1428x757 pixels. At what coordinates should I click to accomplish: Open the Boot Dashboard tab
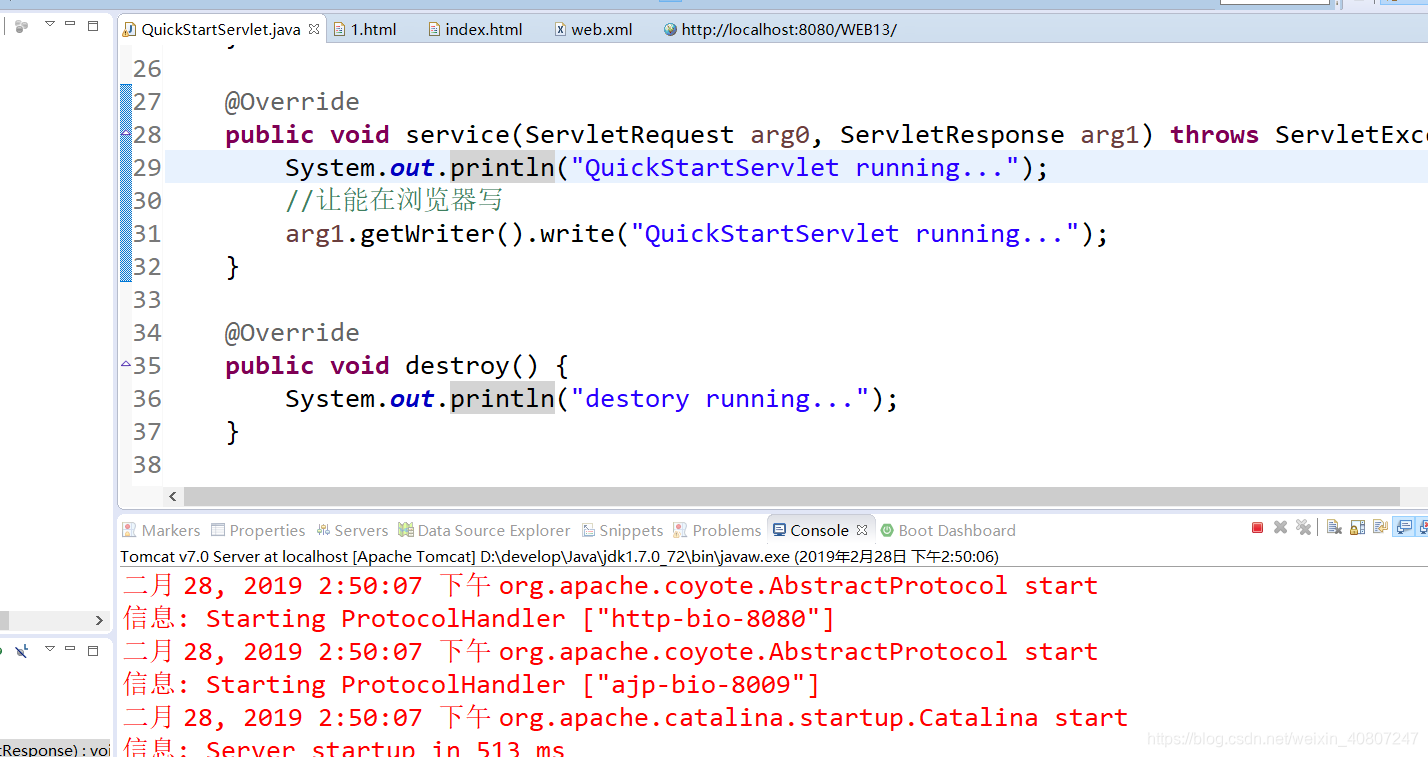point(947,530)
